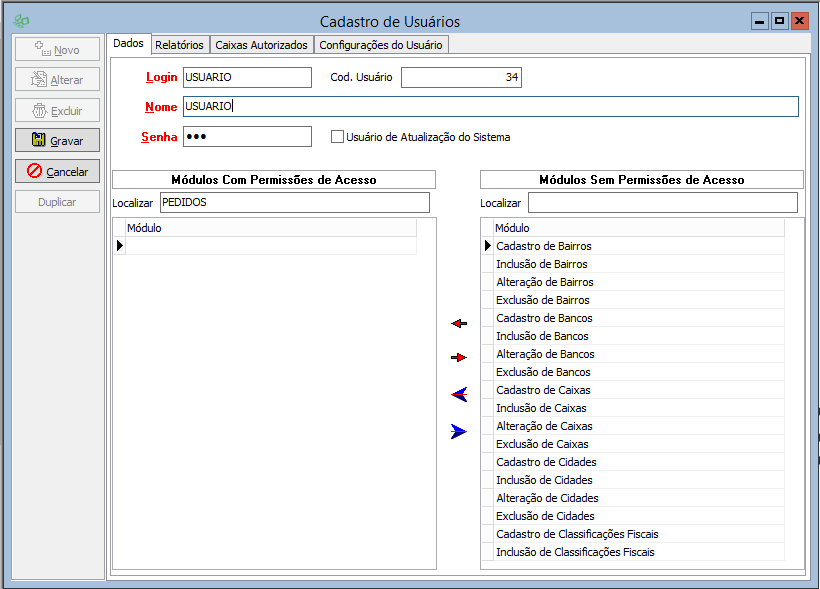Open the Caixas Autorizados tab
The image size is (820, 589).
tap(262, 45)
